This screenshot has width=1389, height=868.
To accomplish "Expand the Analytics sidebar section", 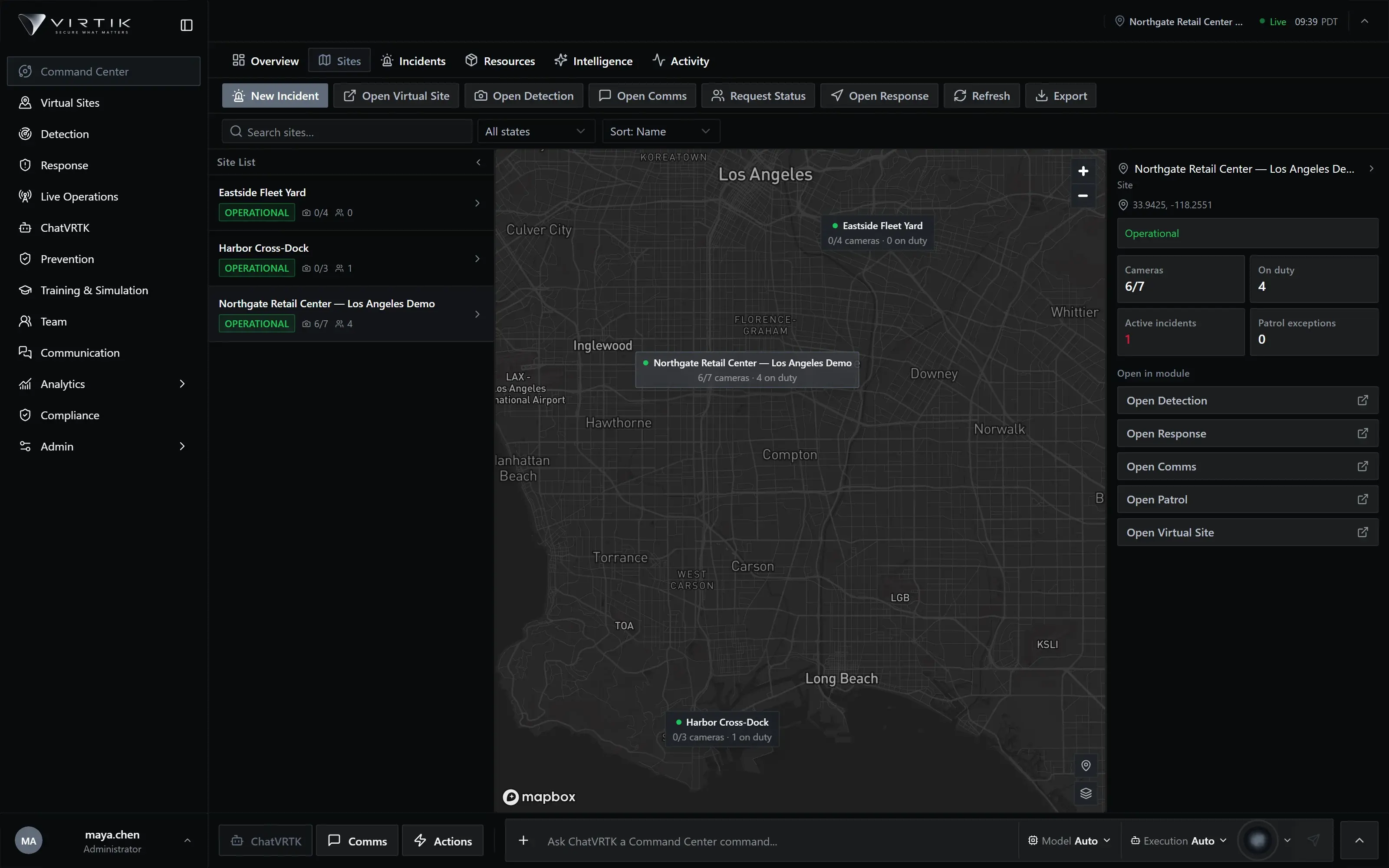I will [103, 384].
